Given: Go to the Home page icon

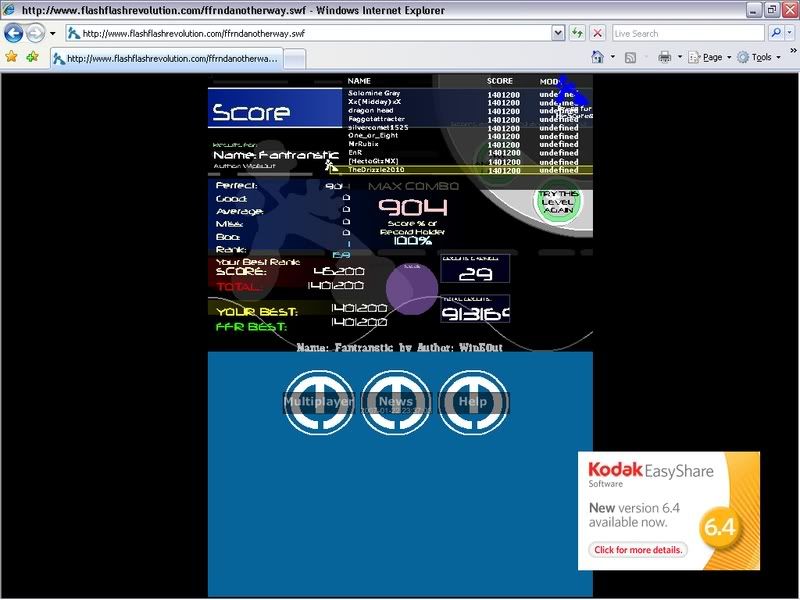Looking at the screenshot, I should pos(597,57).
